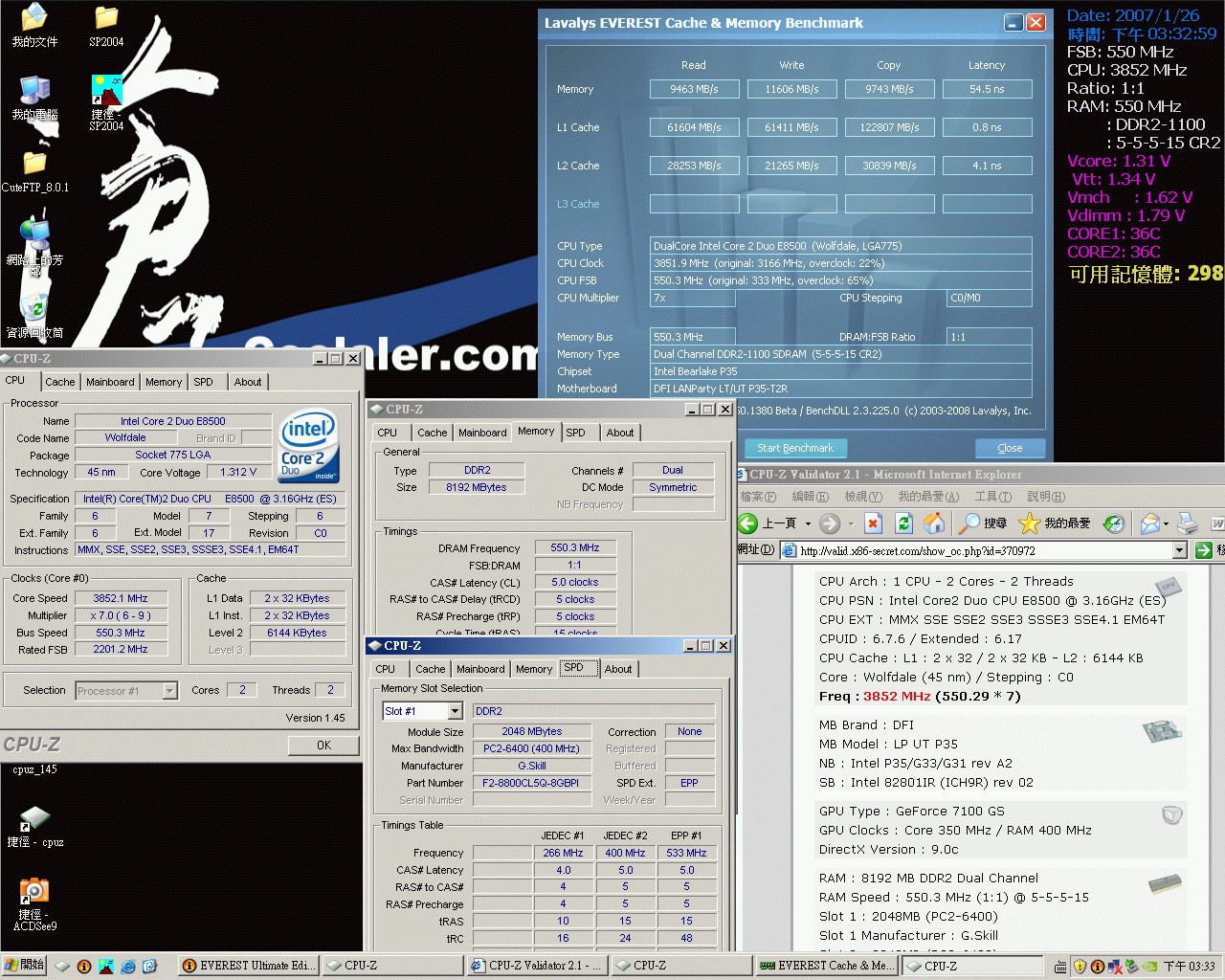The height and width of the screenshot is (980, 1225).
Task: Click the first quick launch icon beside 開始
Action: coord(63,967)
